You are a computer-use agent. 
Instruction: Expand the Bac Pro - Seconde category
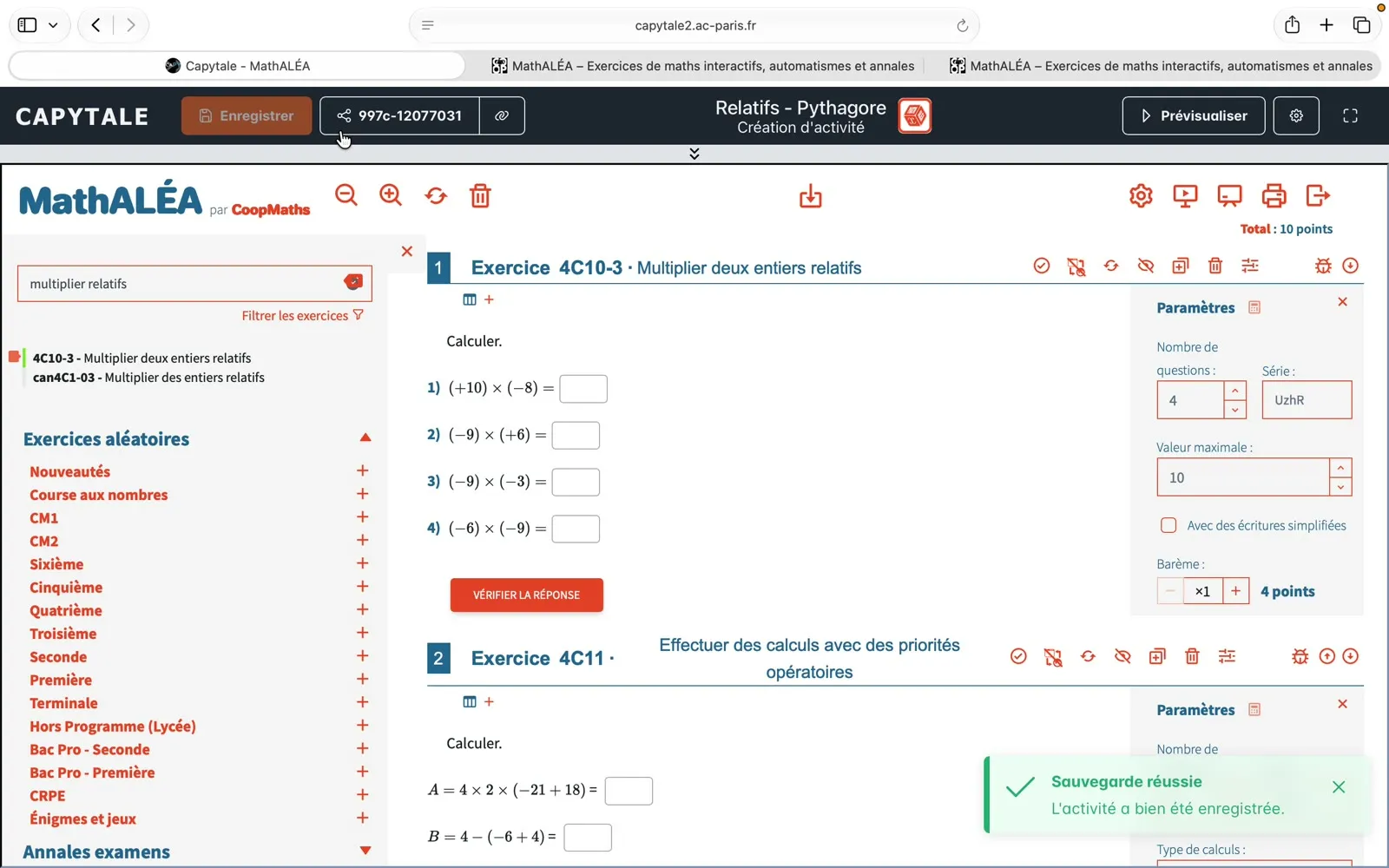pos(363,748)
